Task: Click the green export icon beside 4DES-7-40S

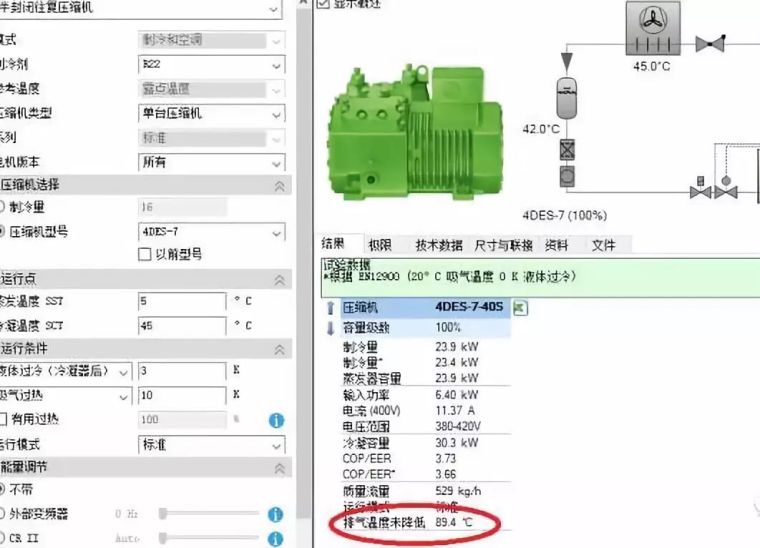Action: click(520, 309)
